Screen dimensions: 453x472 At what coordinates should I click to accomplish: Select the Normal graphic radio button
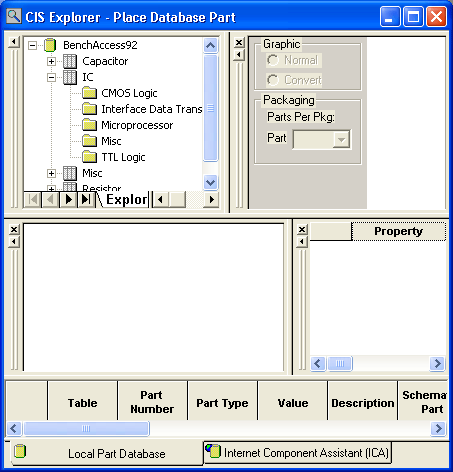click(x=273, y=60)
